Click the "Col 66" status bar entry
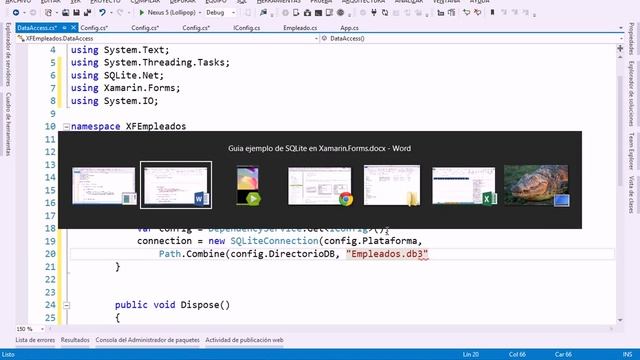The width and height of the screenshot is (640, 360). pyautogui.click(x=517, y=354)
